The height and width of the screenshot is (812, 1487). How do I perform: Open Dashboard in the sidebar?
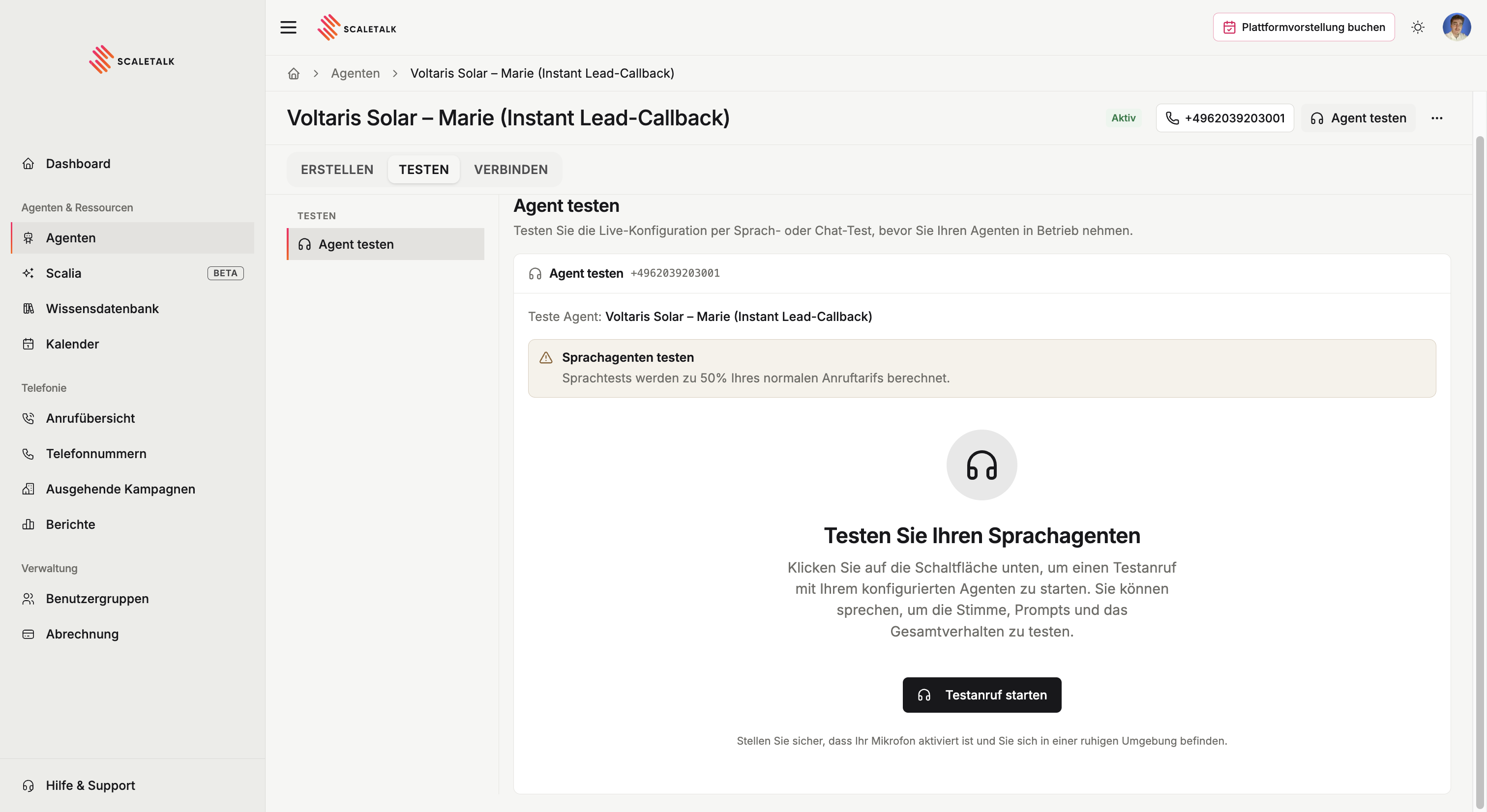[132, 163]
